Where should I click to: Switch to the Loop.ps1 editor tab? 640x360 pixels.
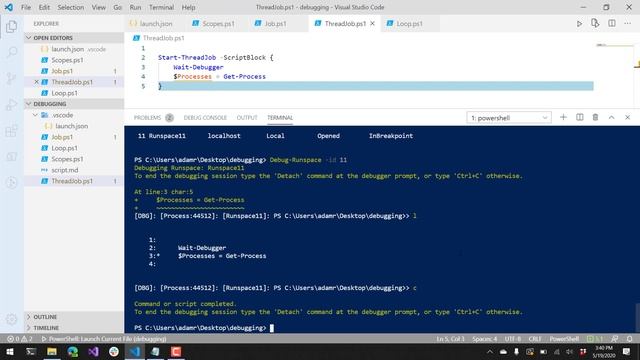pos(409,24)
